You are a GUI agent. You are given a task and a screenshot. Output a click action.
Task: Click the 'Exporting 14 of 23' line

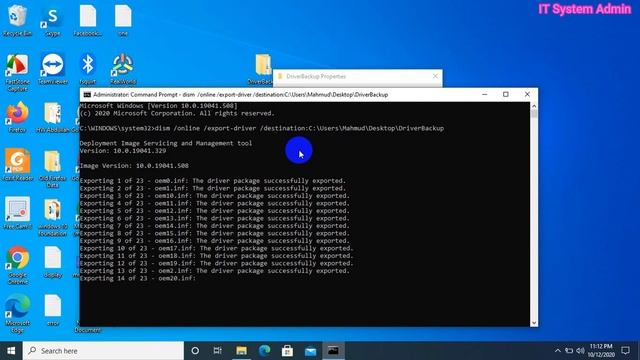pos(138,278)
